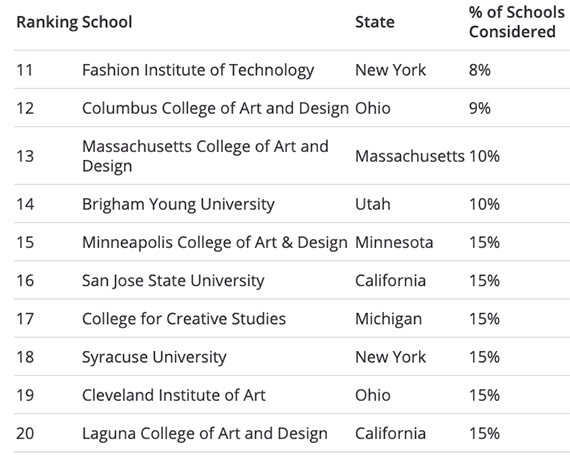
Task: Click the State column header
Action: click(x=374, y=22)
